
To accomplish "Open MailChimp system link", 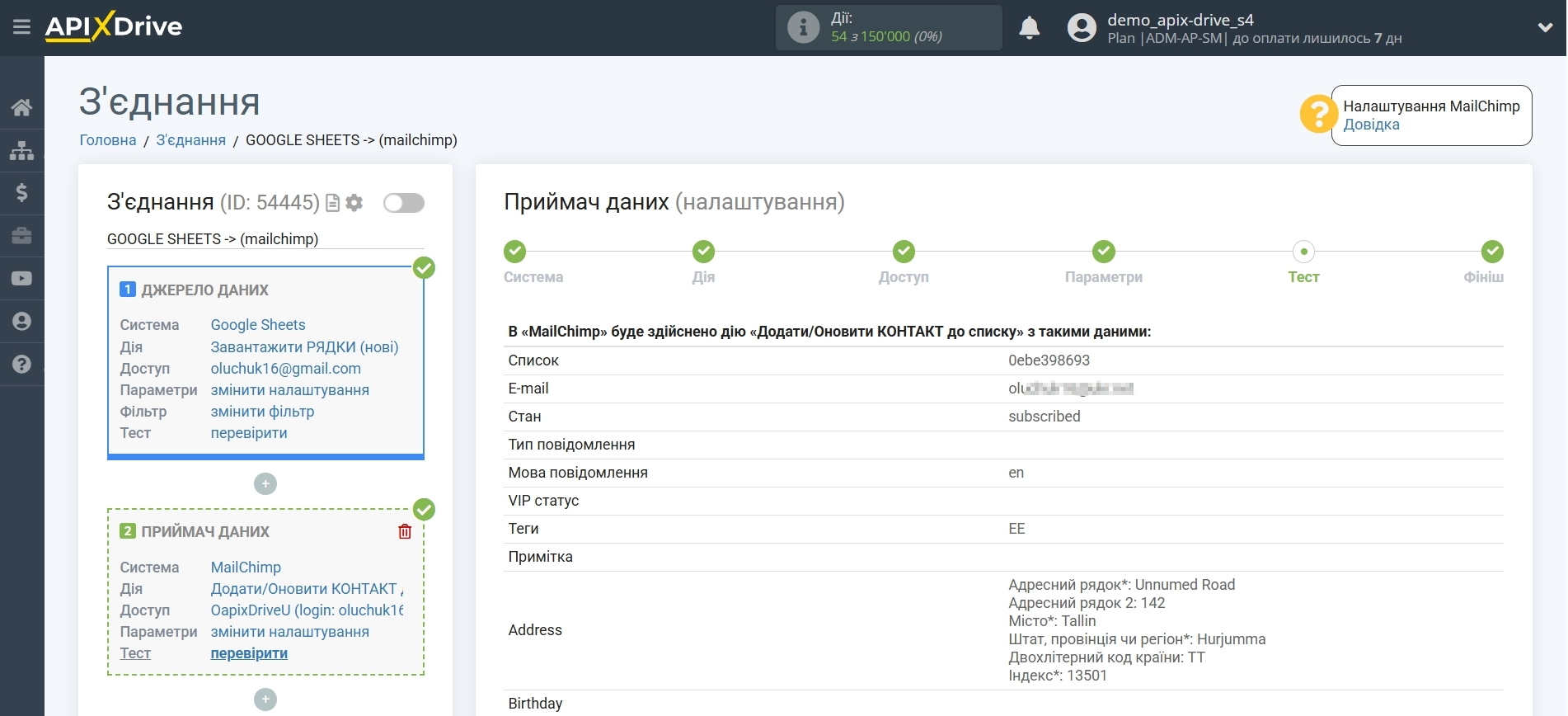I will (x=246, y=568).
